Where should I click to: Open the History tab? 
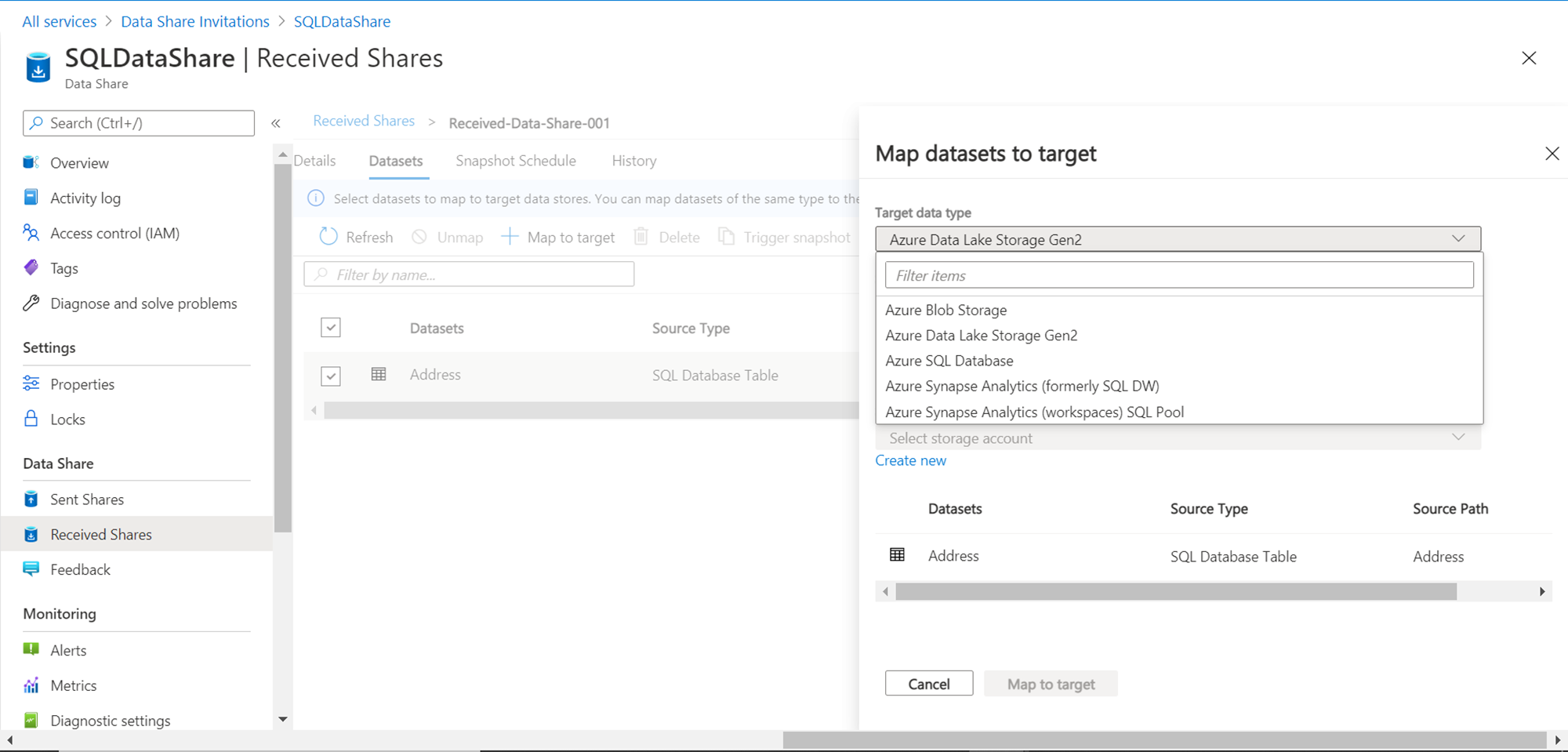click(634, 161)
